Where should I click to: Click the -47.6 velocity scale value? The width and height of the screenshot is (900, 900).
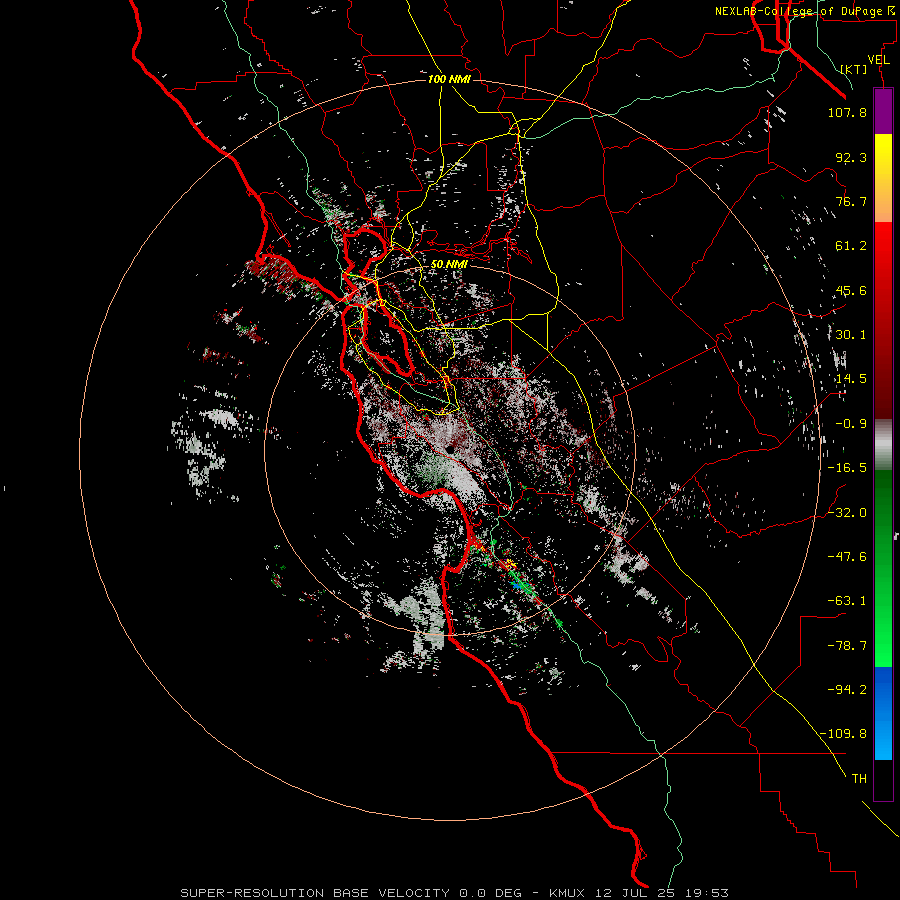[x=847, y=557]
